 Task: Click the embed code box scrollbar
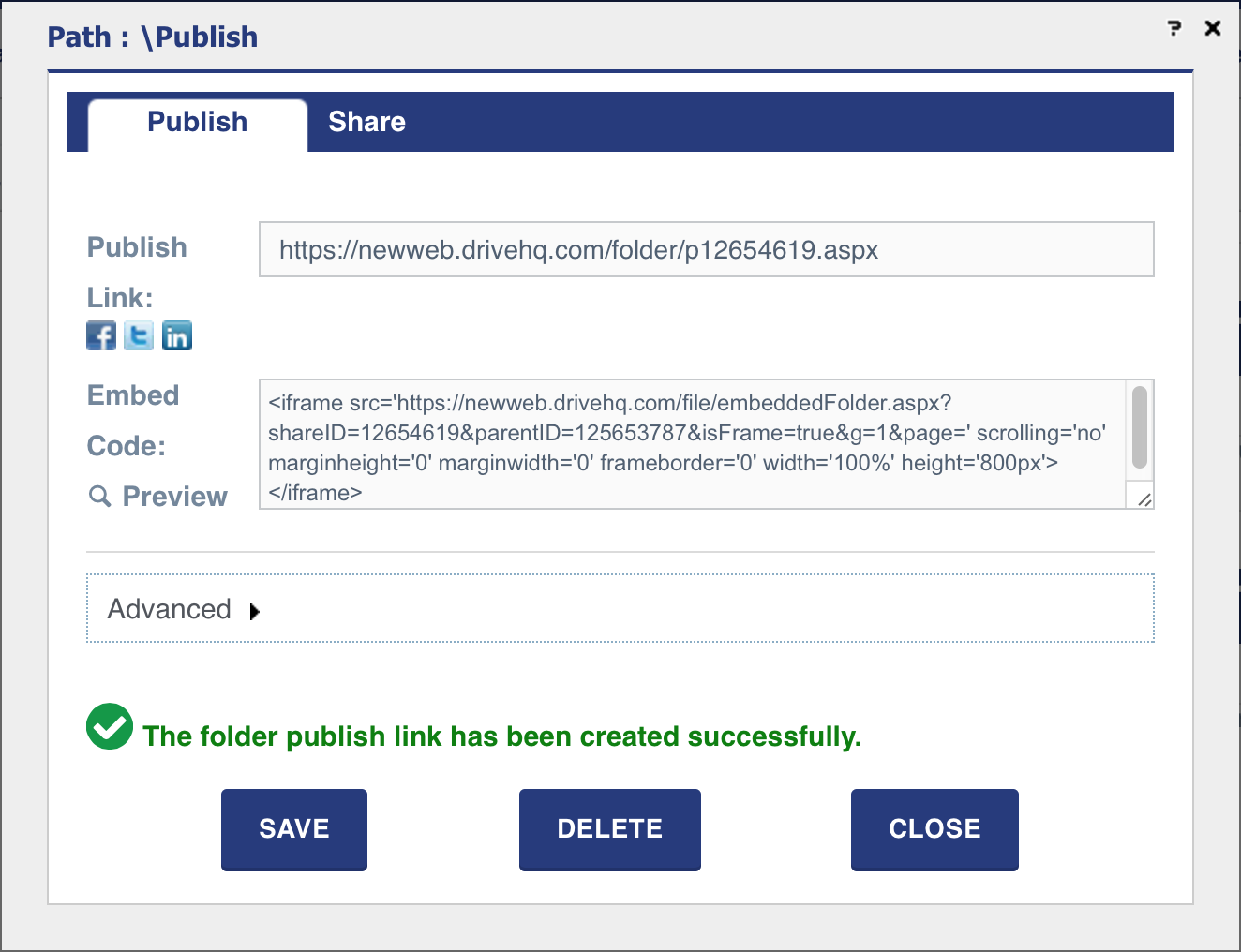click(1140, 427)
